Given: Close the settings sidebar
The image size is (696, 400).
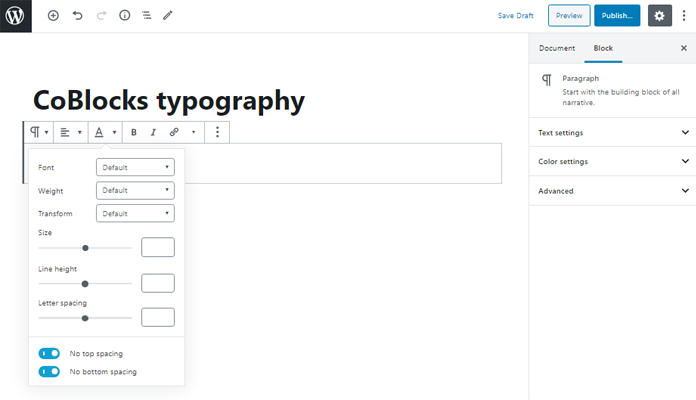Looking at the screenshot, I should tap(684, 48).
